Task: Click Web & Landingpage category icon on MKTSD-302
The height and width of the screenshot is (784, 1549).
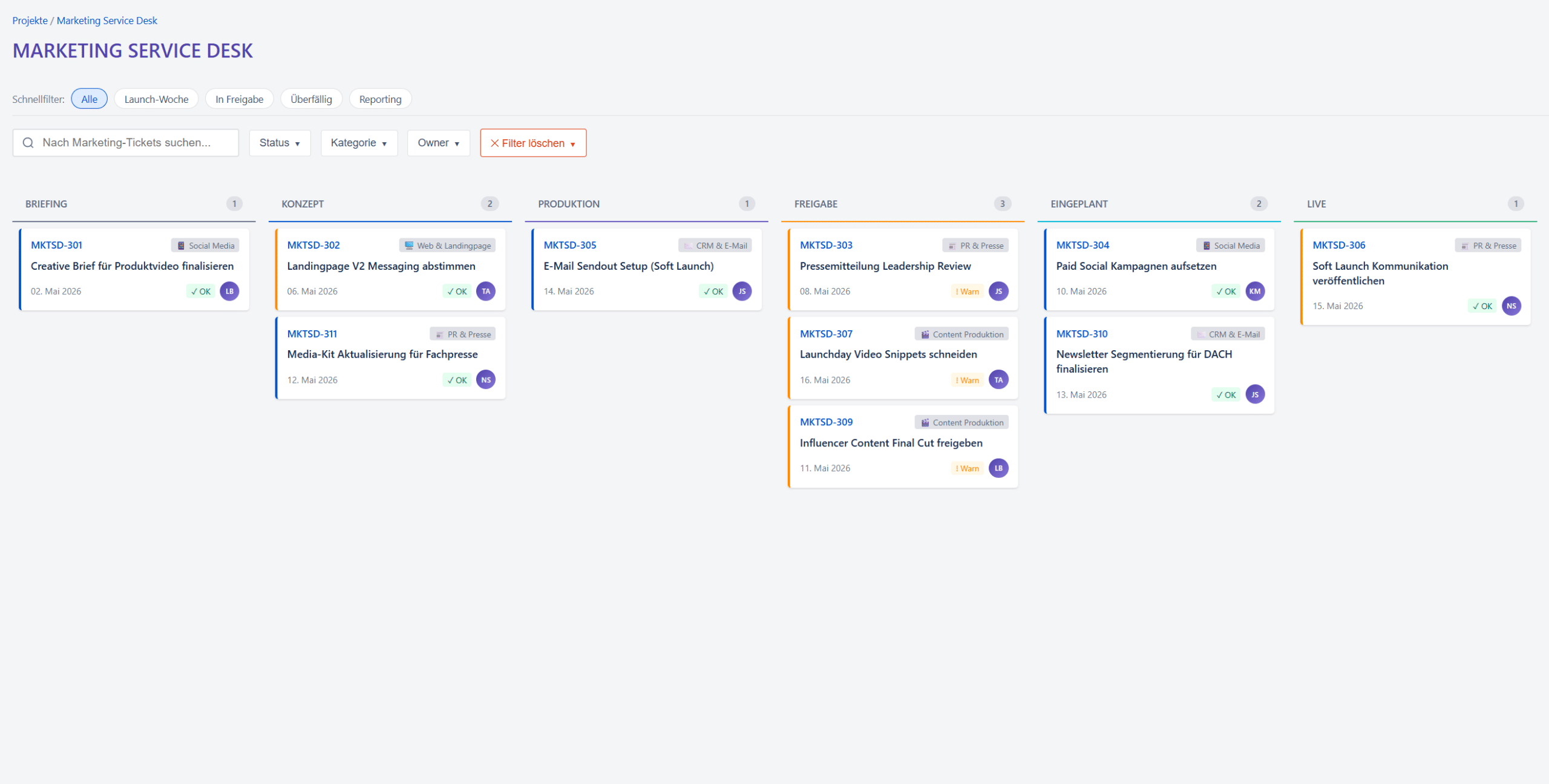Action: click(409, 246)
